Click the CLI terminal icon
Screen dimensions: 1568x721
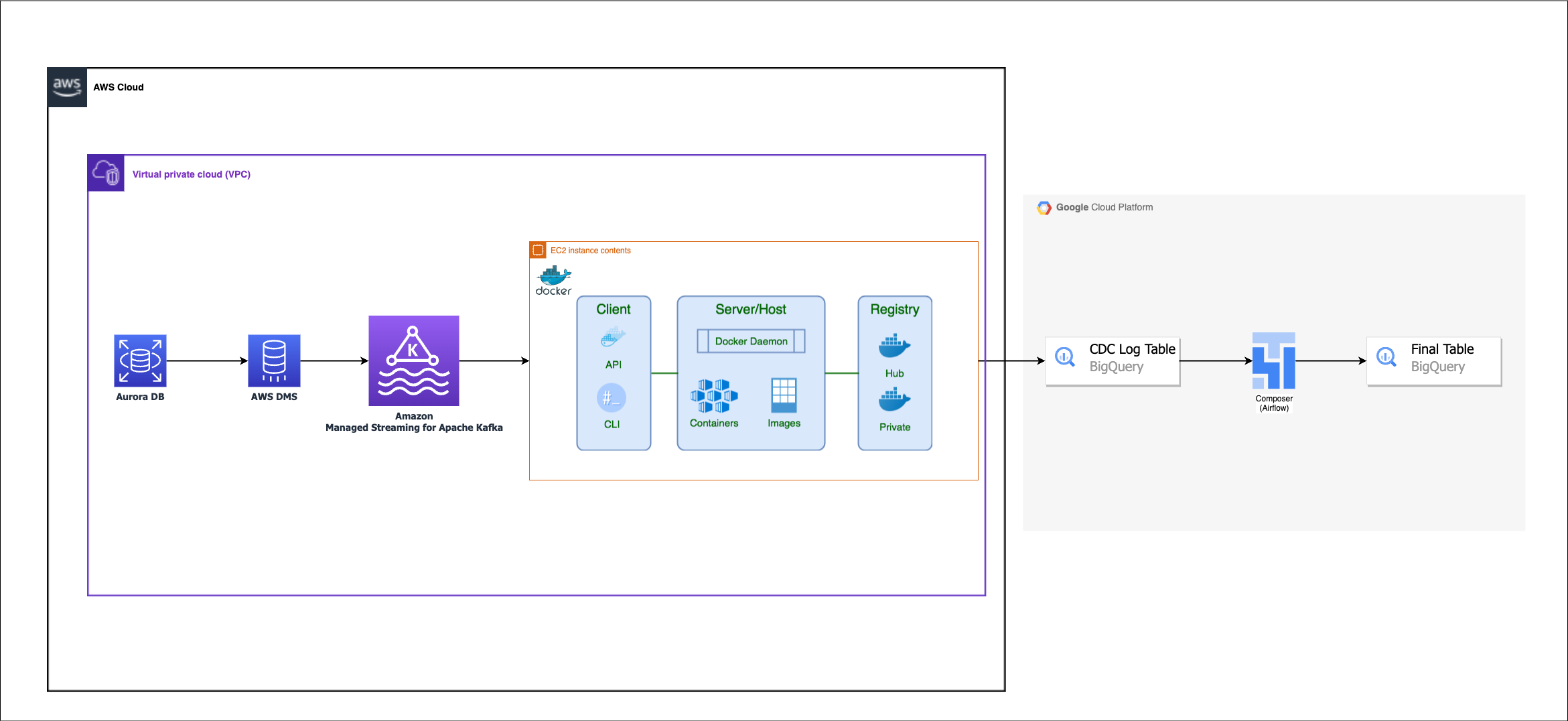pyautogui.click(x=612, y=398)
